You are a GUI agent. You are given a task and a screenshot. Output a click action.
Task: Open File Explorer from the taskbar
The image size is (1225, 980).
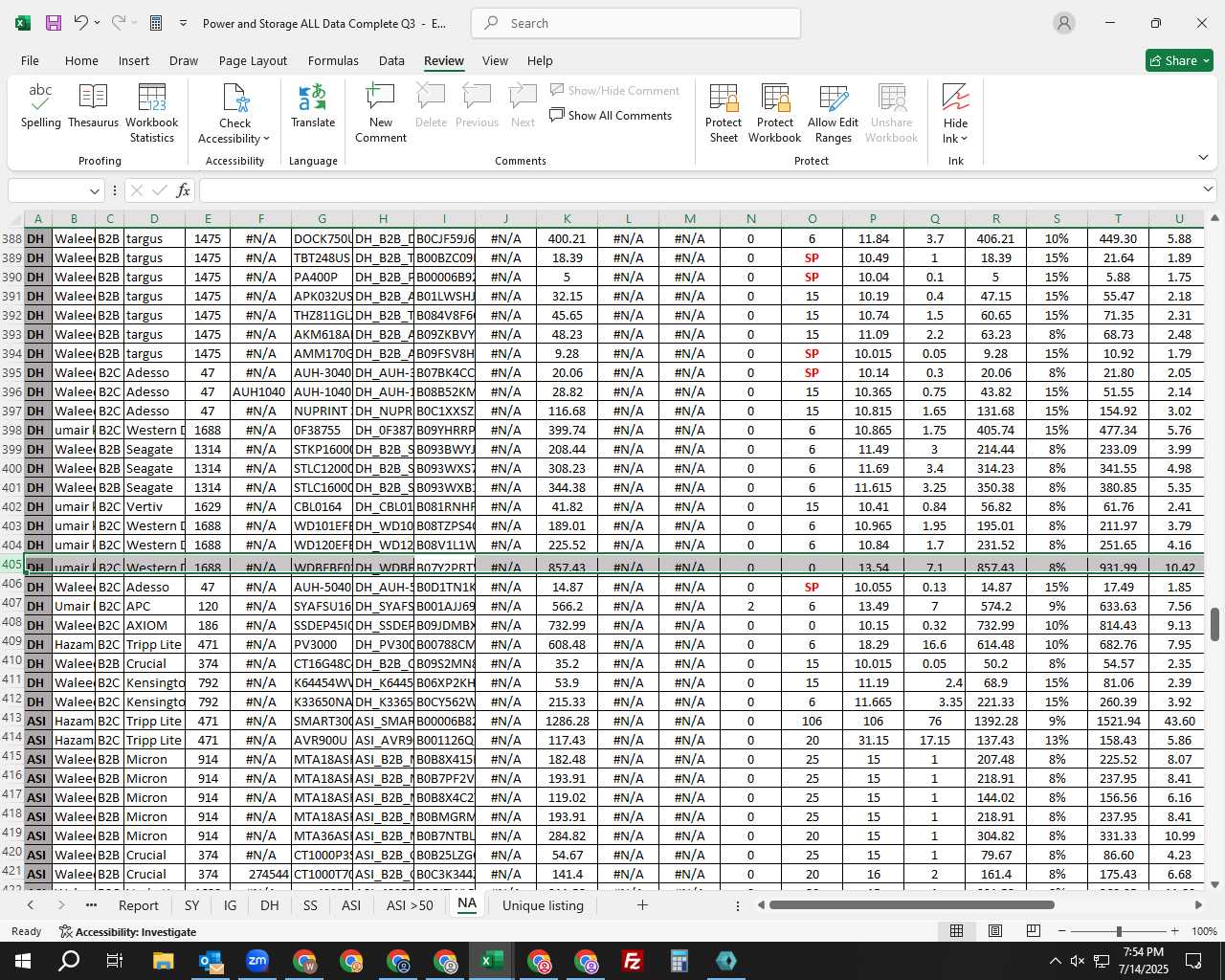pos(163,961)
